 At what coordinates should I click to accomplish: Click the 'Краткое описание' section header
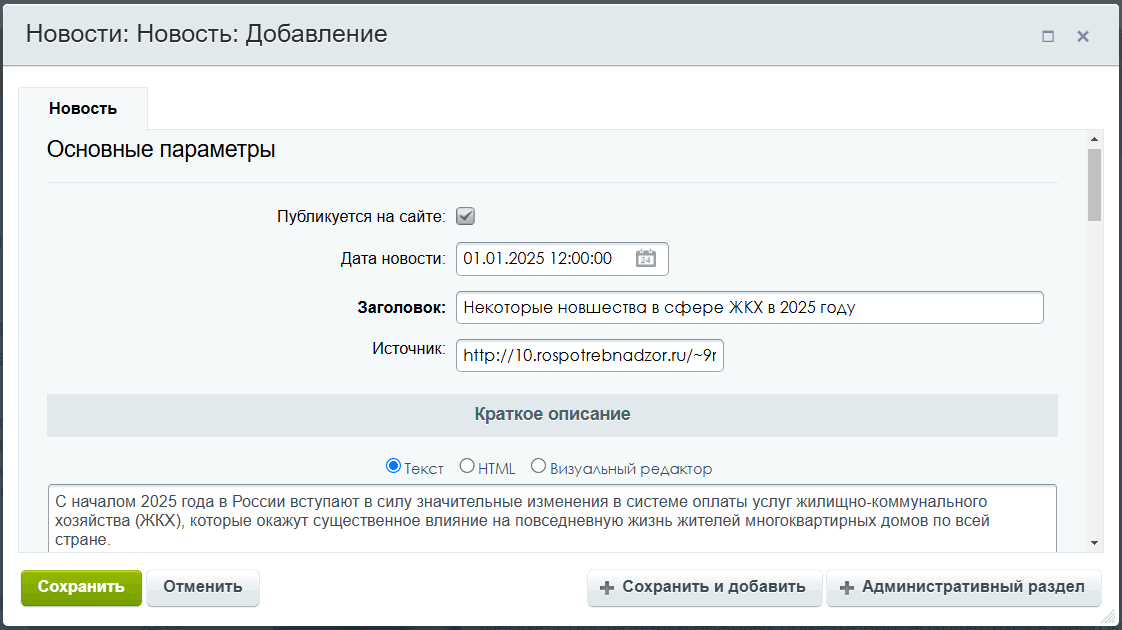552,414
